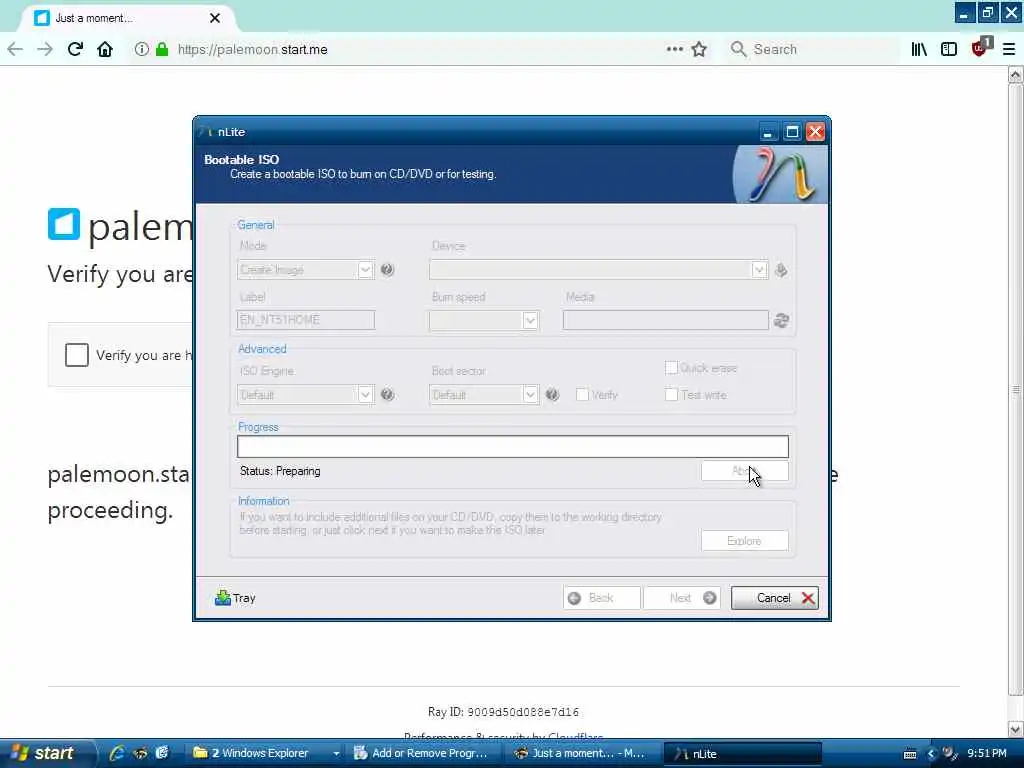Click the nLite Next button
The width and height of the screenshot is (1024, 768).
click(x=682, y=598)
